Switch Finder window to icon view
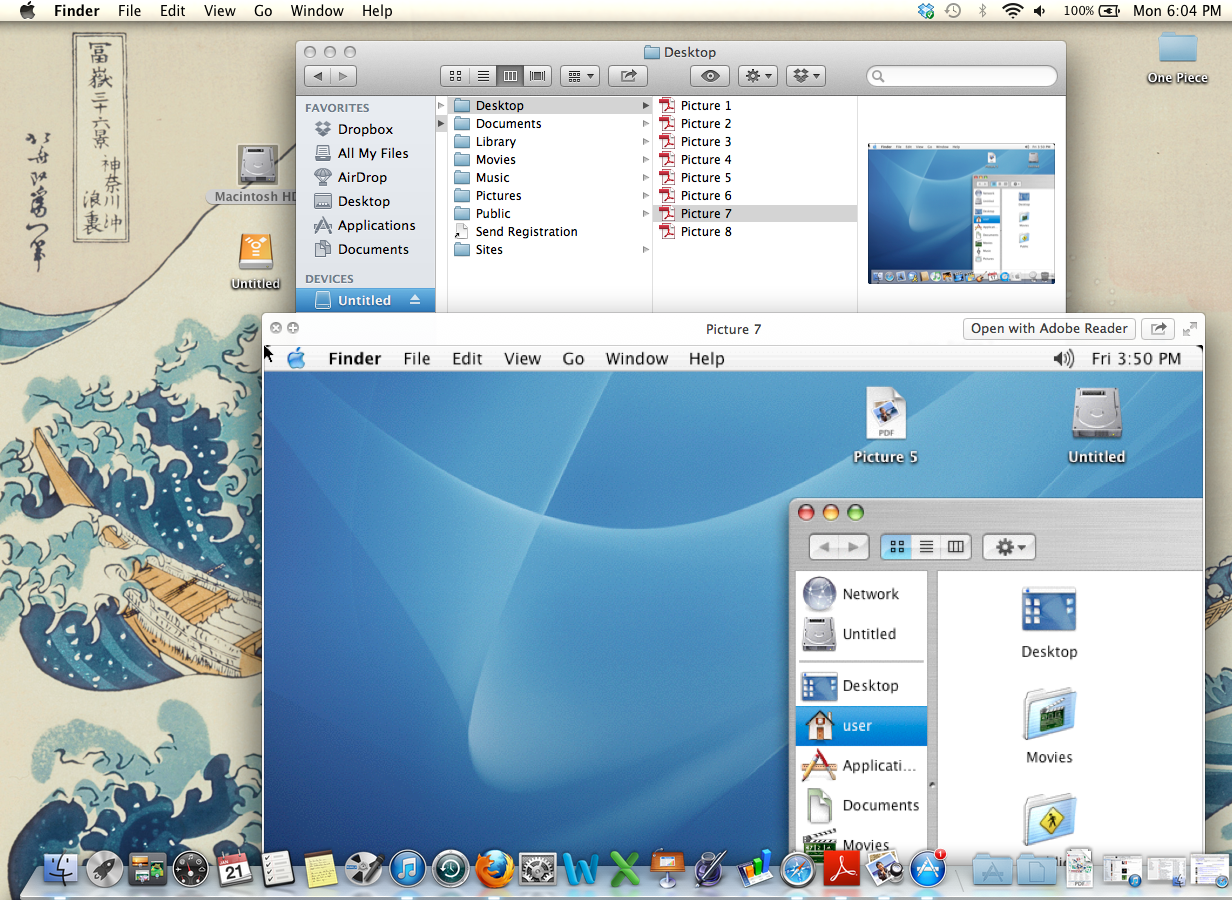 [455, 76]
